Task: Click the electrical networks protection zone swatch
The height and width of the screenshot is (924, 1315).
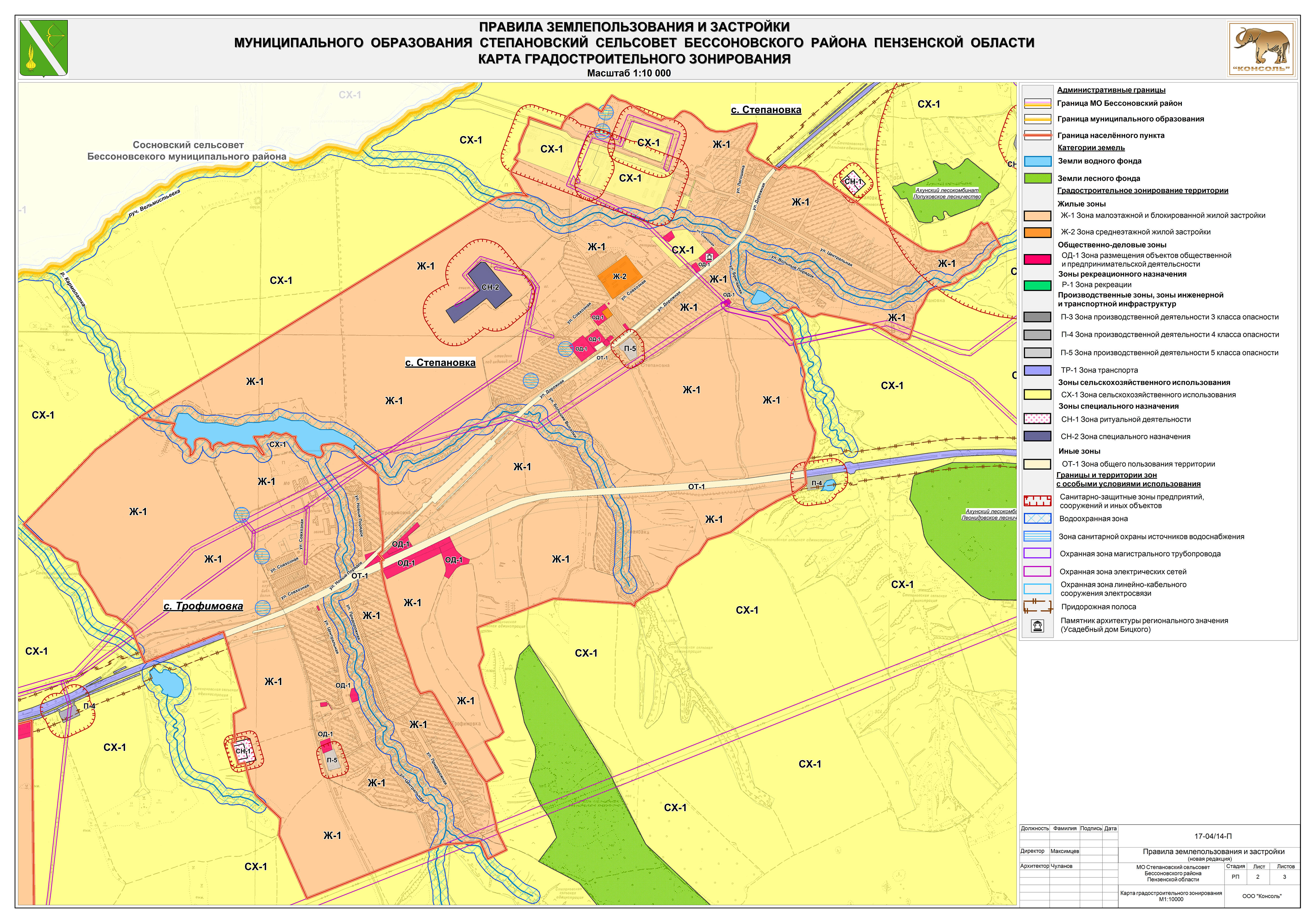Action: click(x=1037, y=571)
